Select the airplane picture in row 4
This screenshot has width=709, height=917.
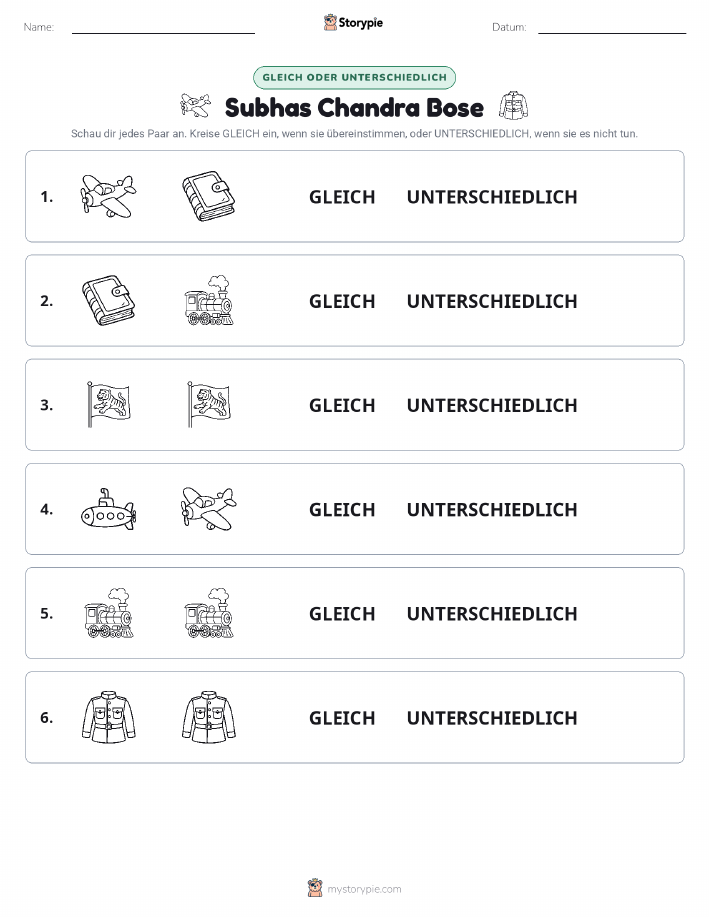[209, 509]
